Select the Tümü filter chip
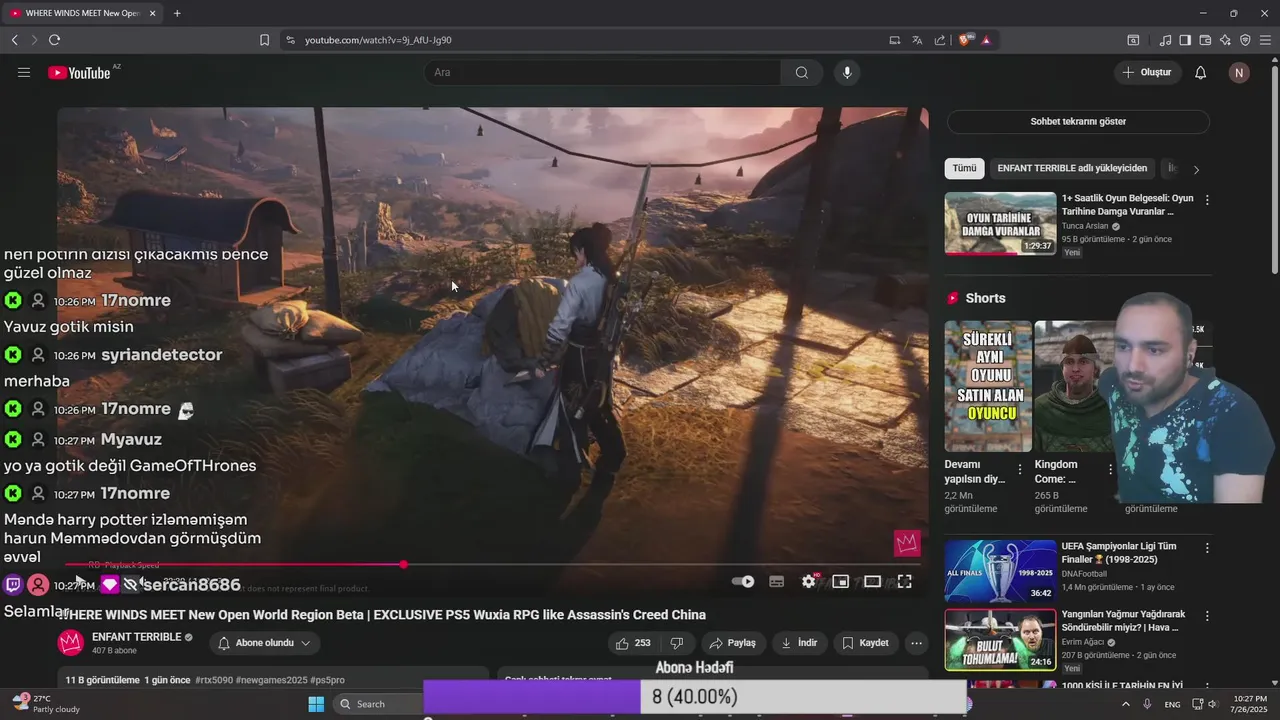 tap(964, 168)
